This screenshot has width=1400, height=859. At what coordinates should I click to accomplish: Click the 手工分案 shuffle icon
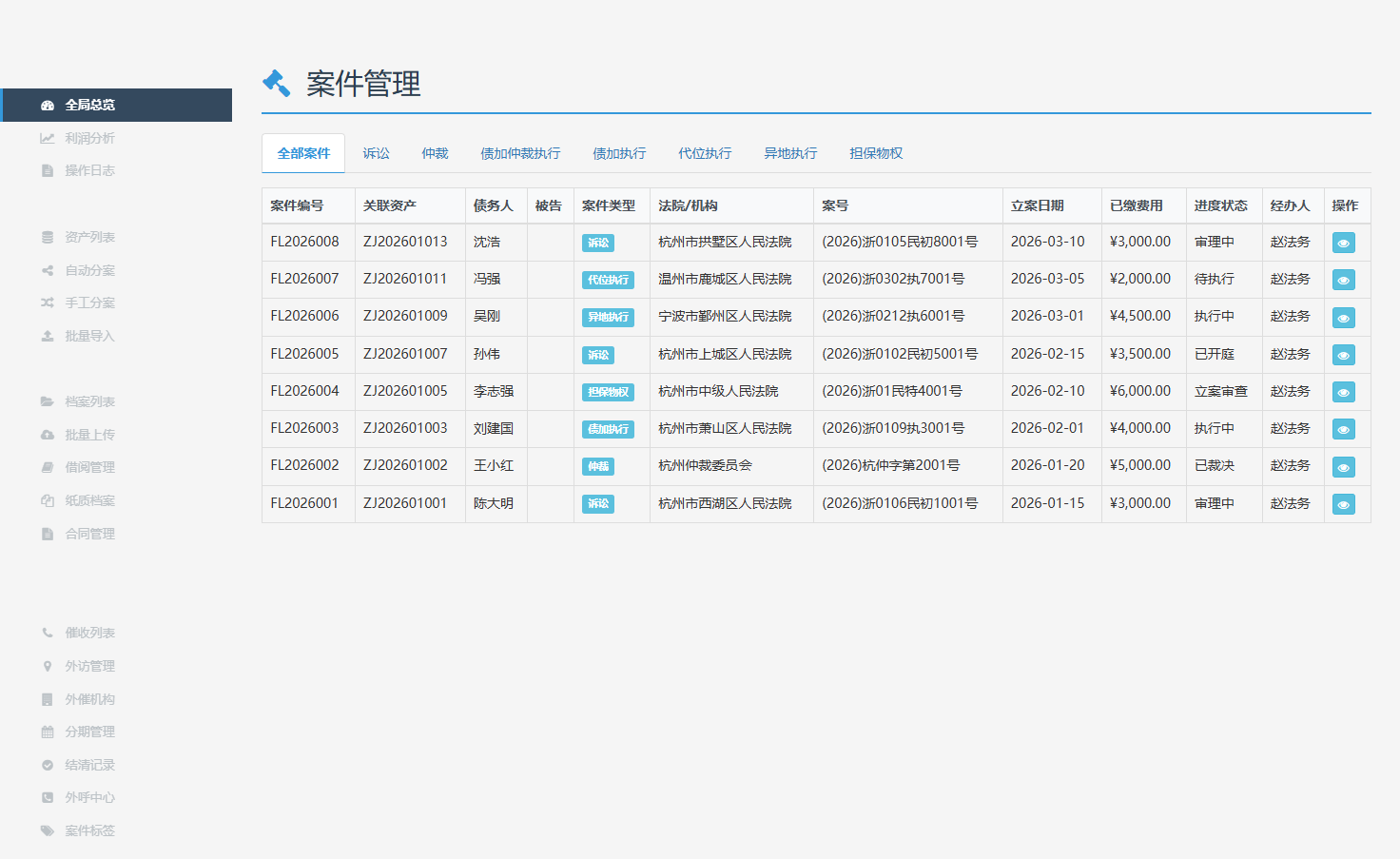pyautogui.click(x=48, y=303)
